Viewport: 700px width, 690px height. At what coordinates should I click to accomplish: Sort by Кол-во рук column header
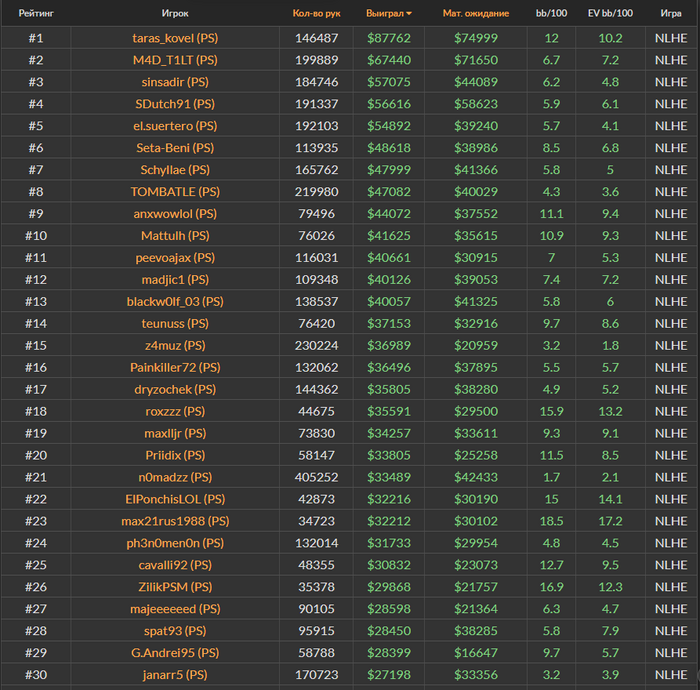(x=315, y=14)
